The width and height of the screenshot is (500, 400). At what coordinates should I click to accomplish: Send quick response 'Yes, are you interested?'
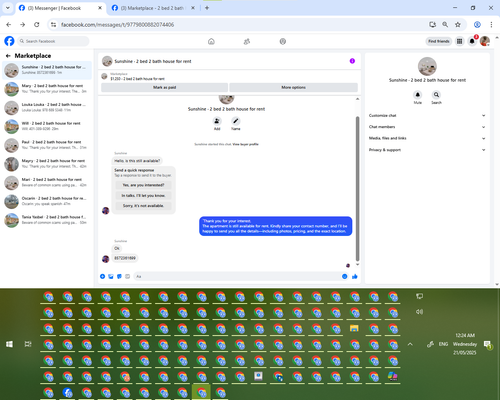coord(143,185)
